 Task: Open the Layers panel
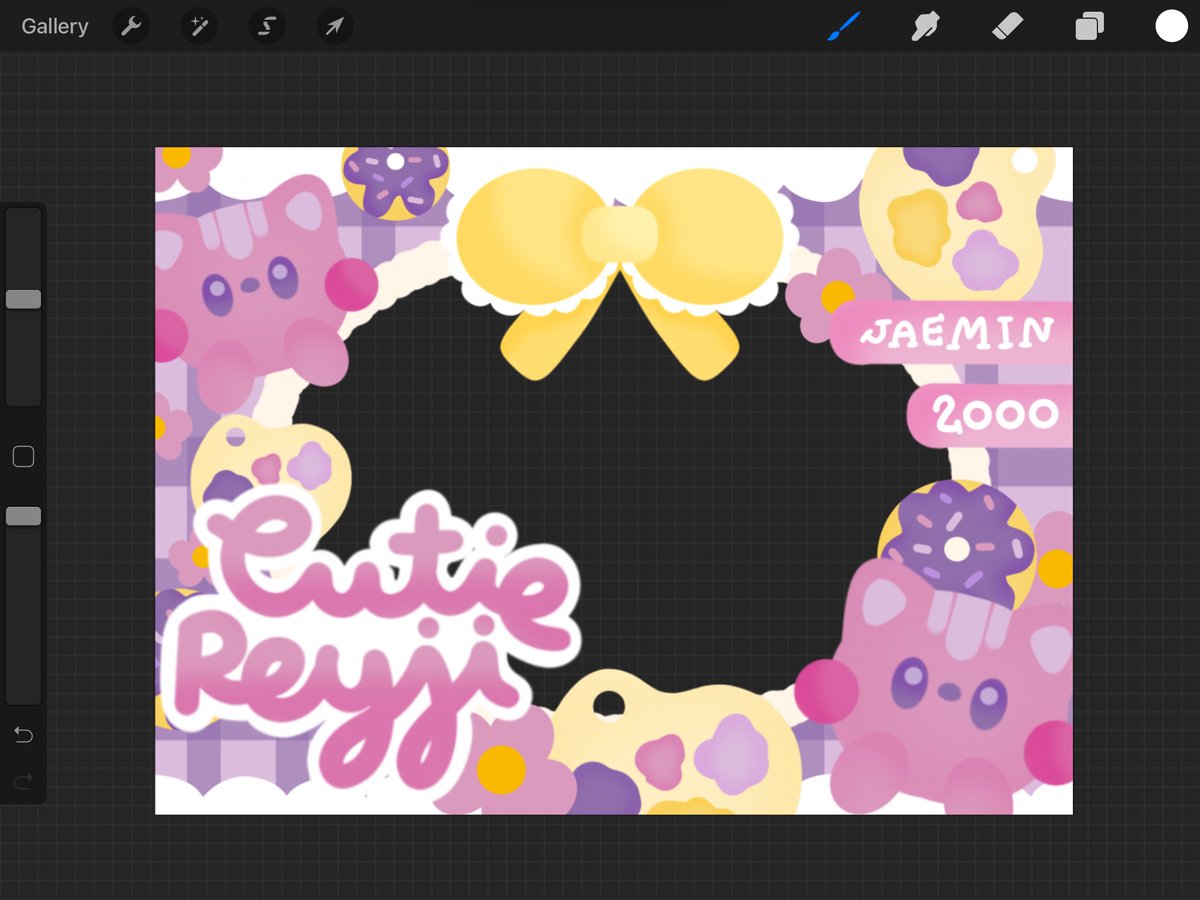1089,26
